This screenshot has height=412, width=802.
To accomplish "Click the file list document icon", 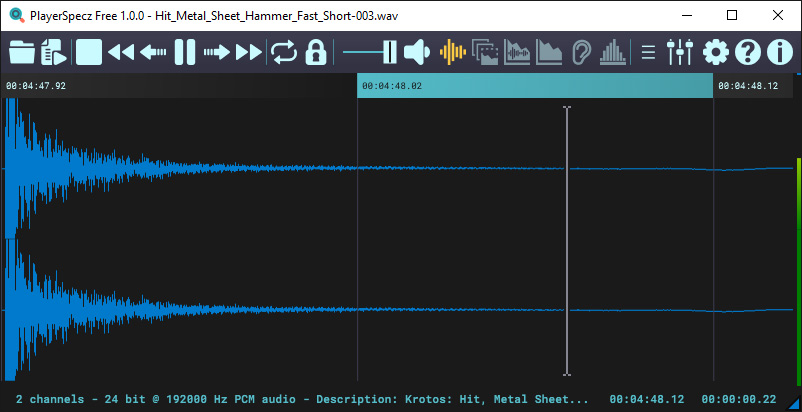I will click(54, 52).
